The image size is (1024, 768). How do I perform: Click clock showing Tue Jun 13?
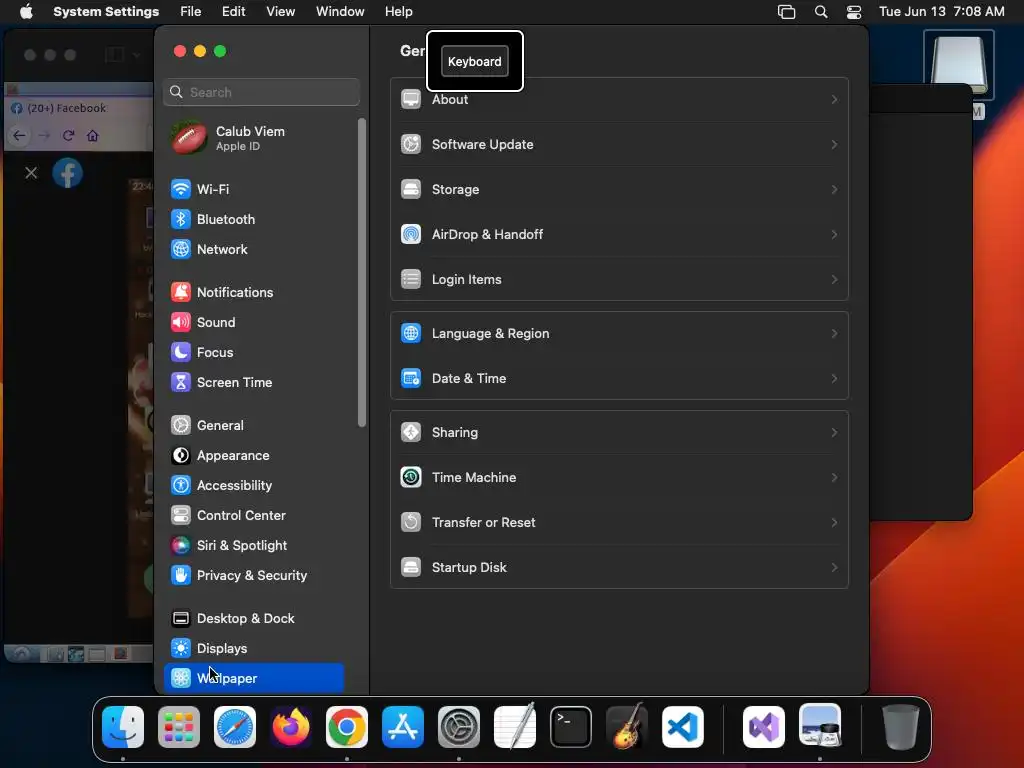coord(941,12)
